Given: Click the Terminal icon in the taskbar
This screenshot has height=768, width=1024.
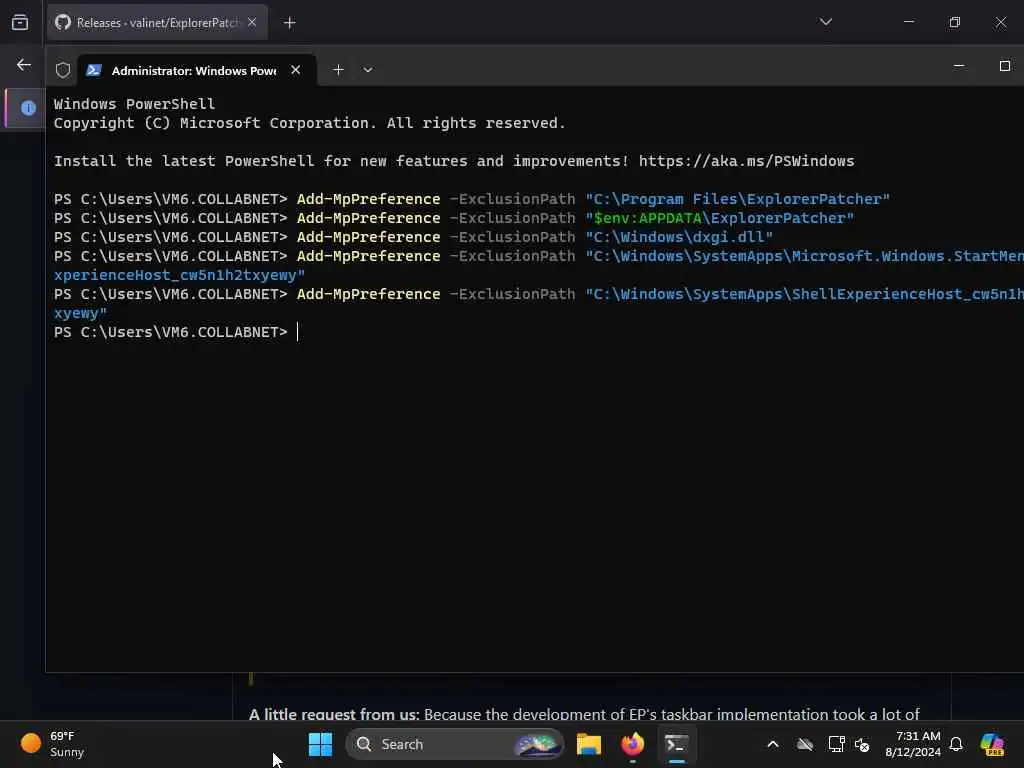Looking at the screenshot, I should click(x=676, y=744).
